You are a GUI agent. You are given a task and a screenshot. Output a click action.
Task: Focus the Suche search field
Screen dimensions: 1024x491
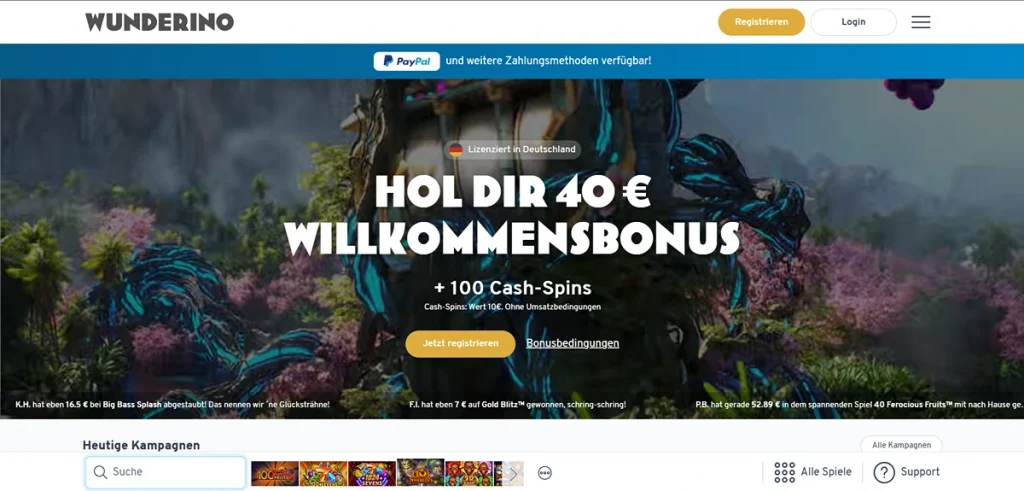point(165,472)
